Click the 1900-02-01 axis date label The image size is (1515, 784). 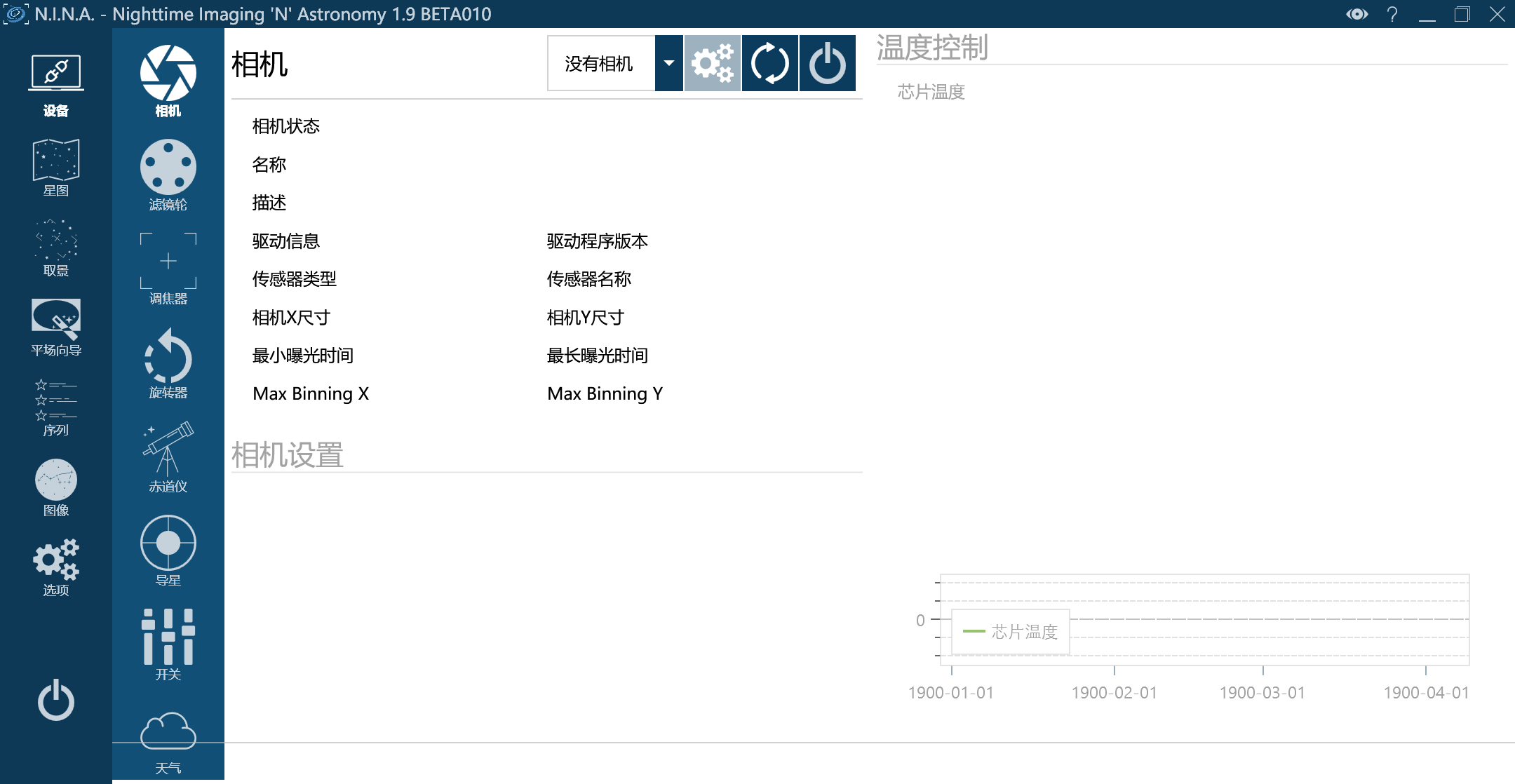[1115, 693]
